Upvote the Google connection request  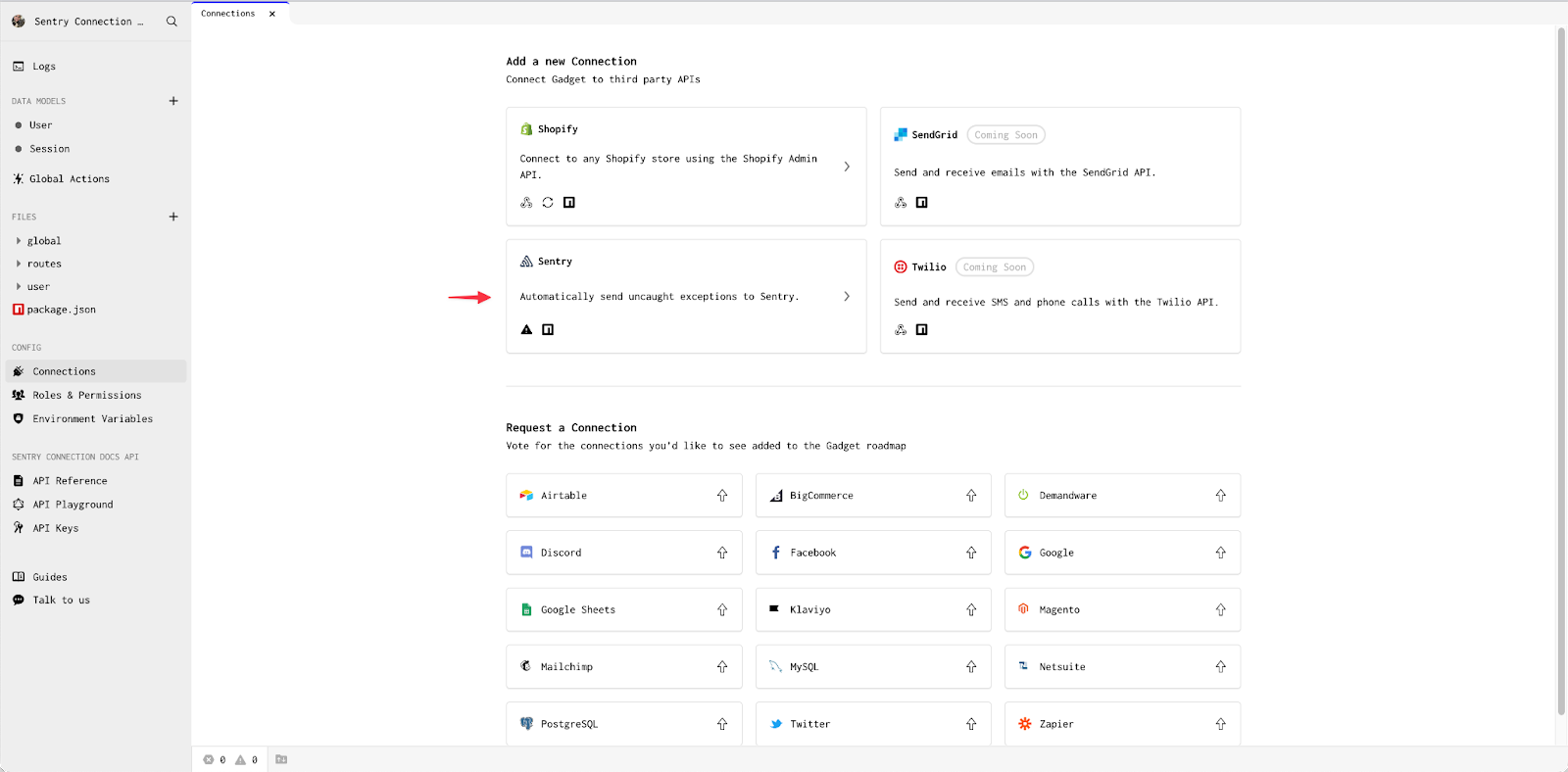pos(1221,553)
